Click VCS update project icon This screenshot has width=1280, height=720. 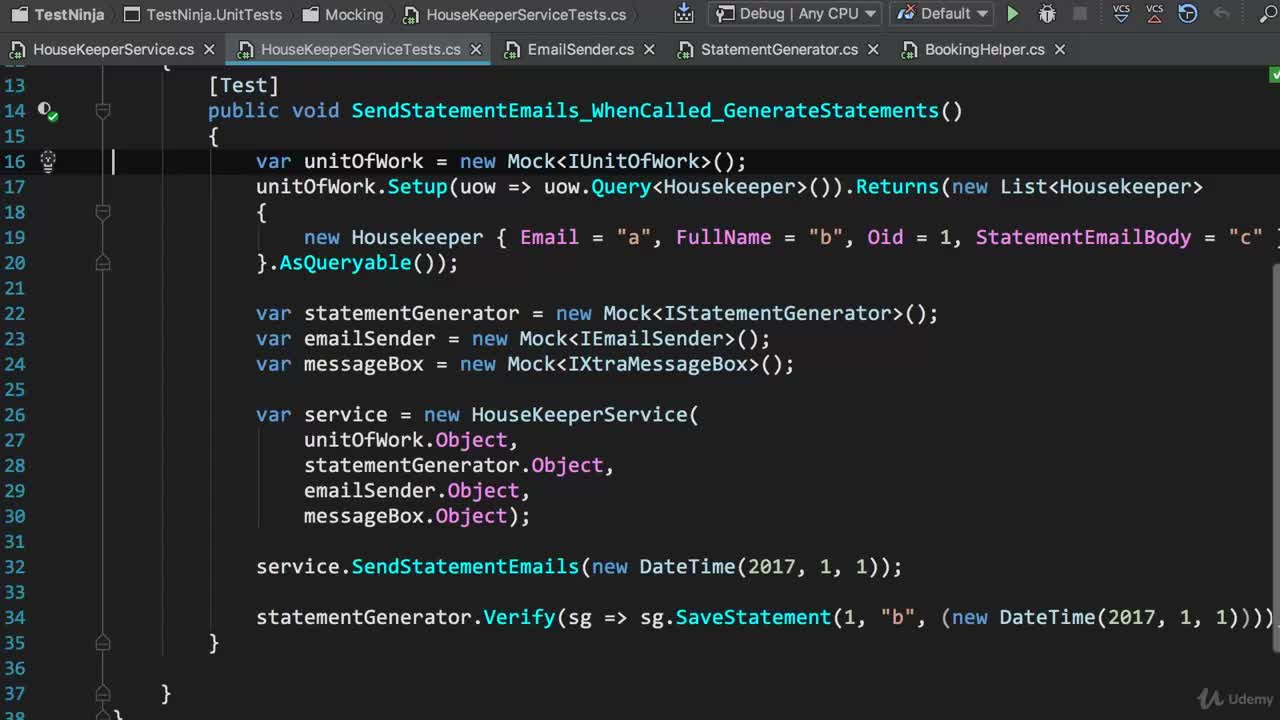[1121, 14]
